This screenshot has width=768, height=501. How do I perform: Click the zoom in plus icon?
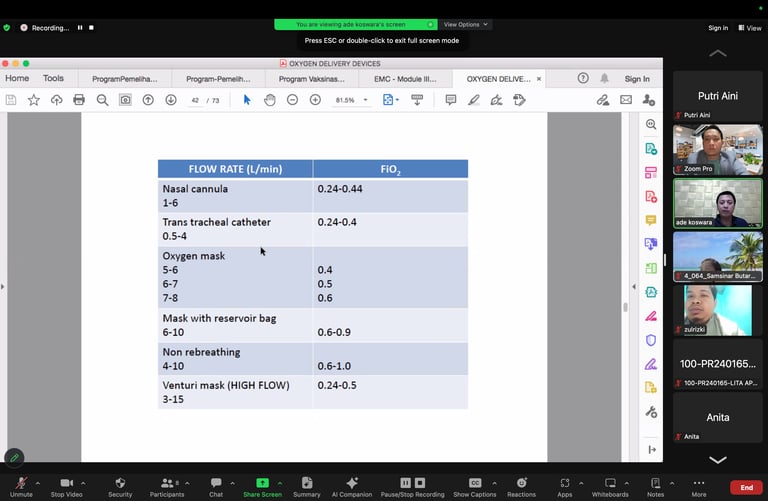[315, 100]
